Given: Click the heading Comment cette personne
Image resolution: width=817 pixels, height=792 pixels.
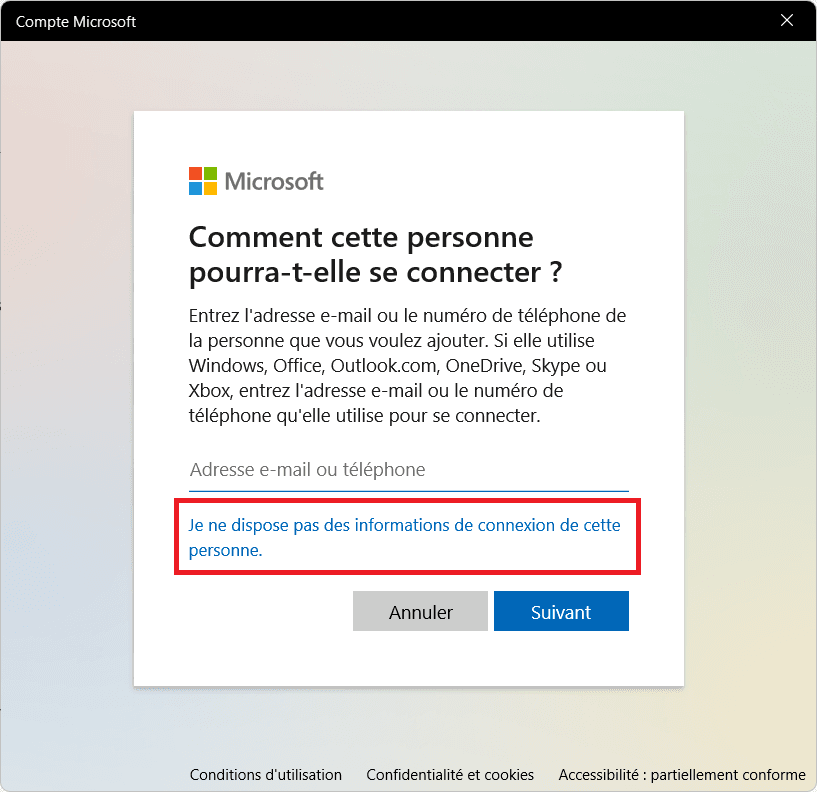Looking at the screenshot, I should (361, 237).
